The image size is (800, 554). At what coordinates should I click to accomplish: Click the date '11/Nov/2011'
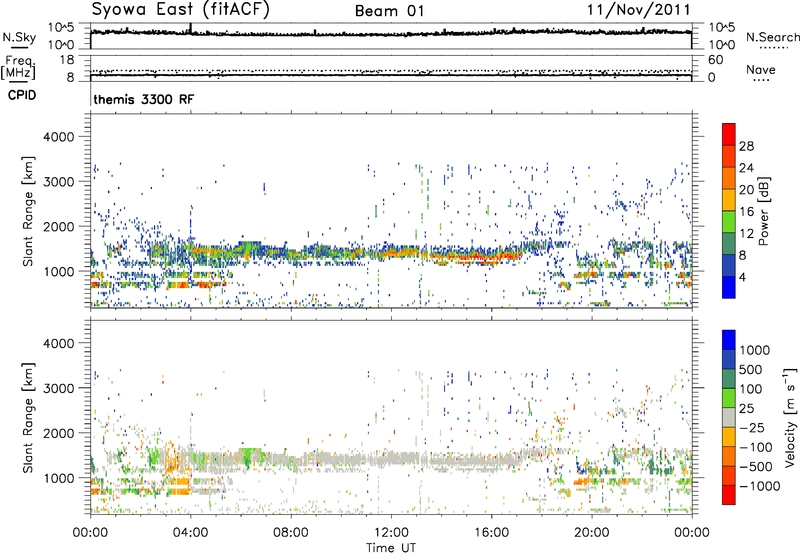(638, 10)
